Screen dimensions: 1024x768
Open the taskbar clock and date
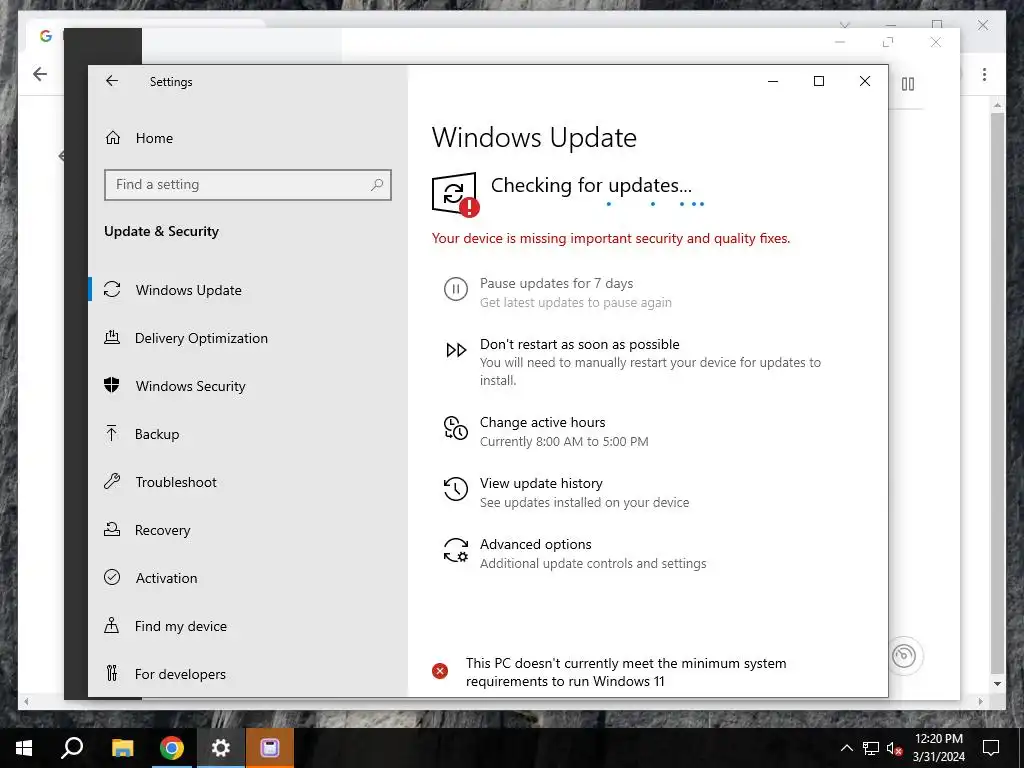[938, 748]
